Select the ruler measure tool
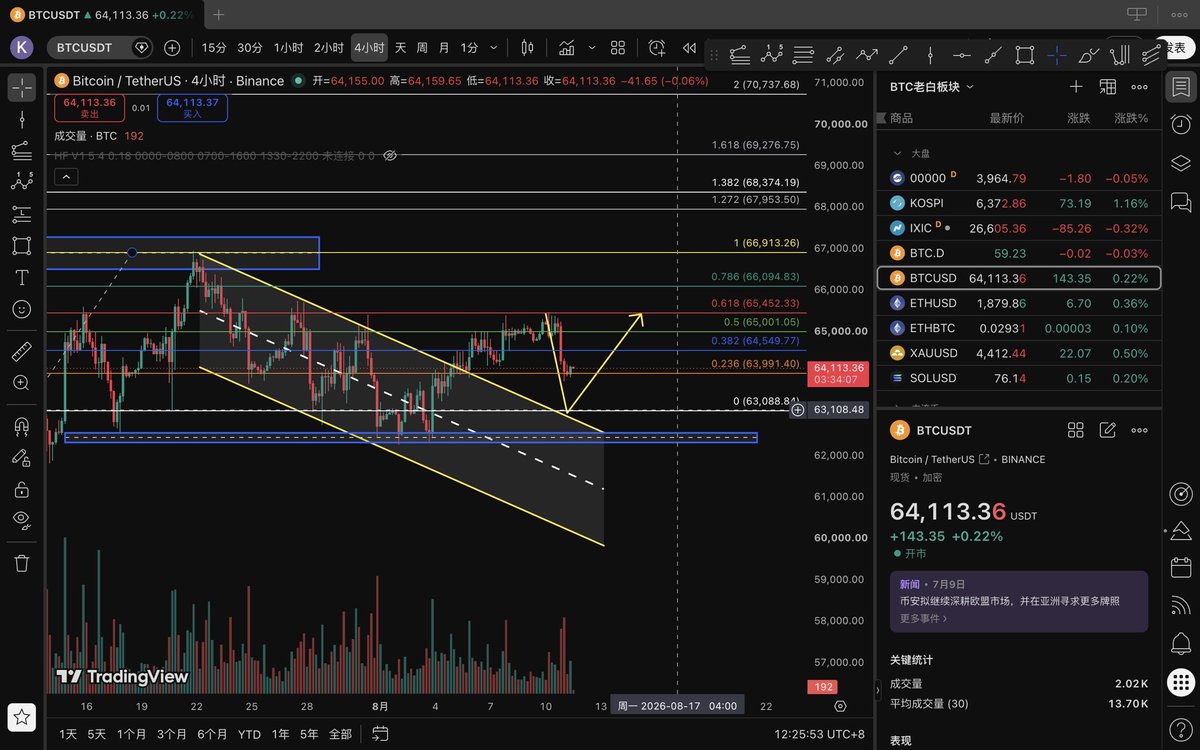The width and height of the screenshot is (1200, 750). tap(22, 351)
